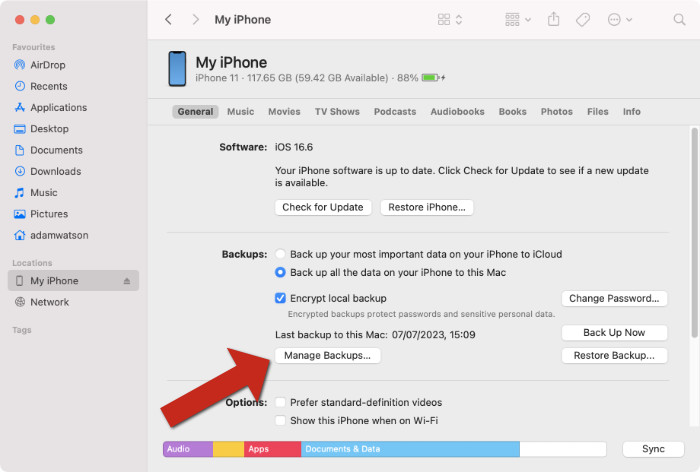The width and height of the screenshot is (700, 472).
Task: Click the yellow storage bar segment
Action: [228, 449]
